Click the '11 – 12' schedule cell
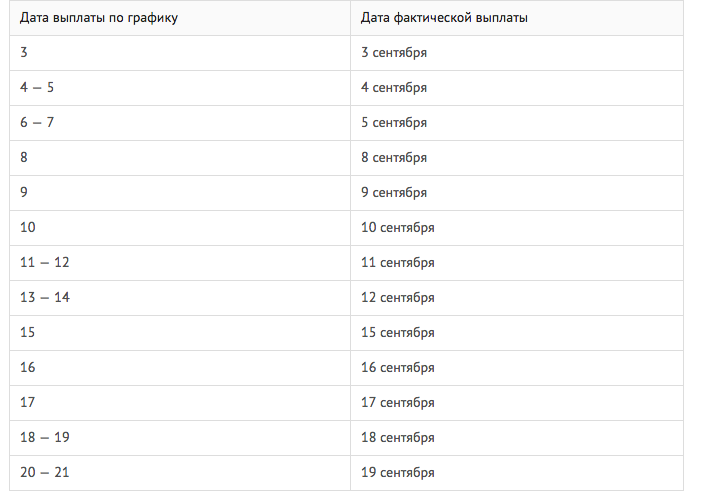Viewport: 706px width, 499px height. coord(180,263)
